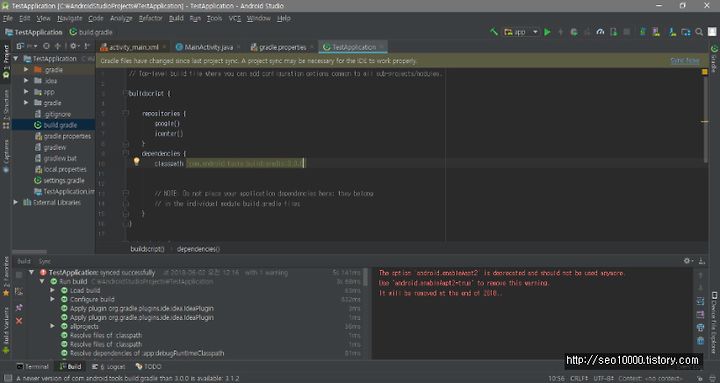Click the Debug app icon in toolbar
The image size is (720, 383).
pos(574,32)
